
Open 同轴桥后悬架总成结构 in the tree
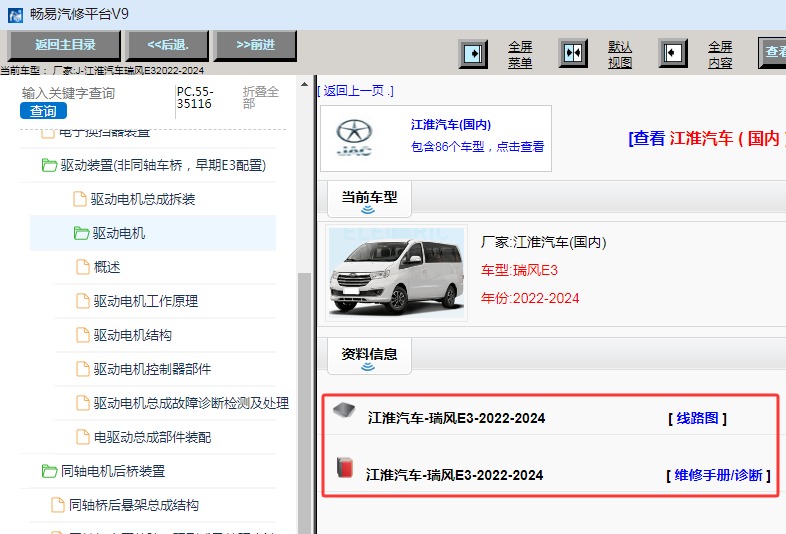pos(133,505)
